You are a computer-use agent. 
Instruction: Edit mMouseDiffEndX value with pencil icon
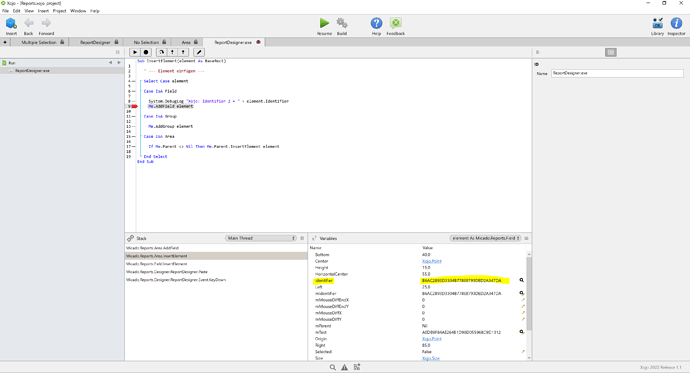coord(523,300)
